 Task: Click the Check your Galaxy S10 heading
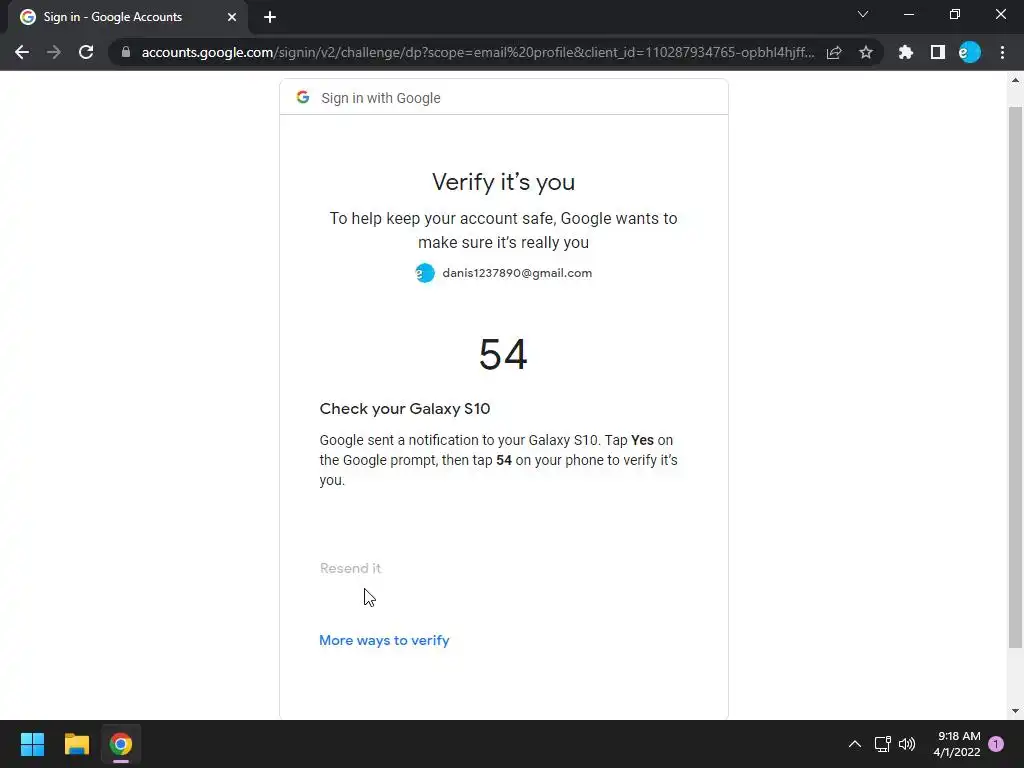tap(405, 409)
